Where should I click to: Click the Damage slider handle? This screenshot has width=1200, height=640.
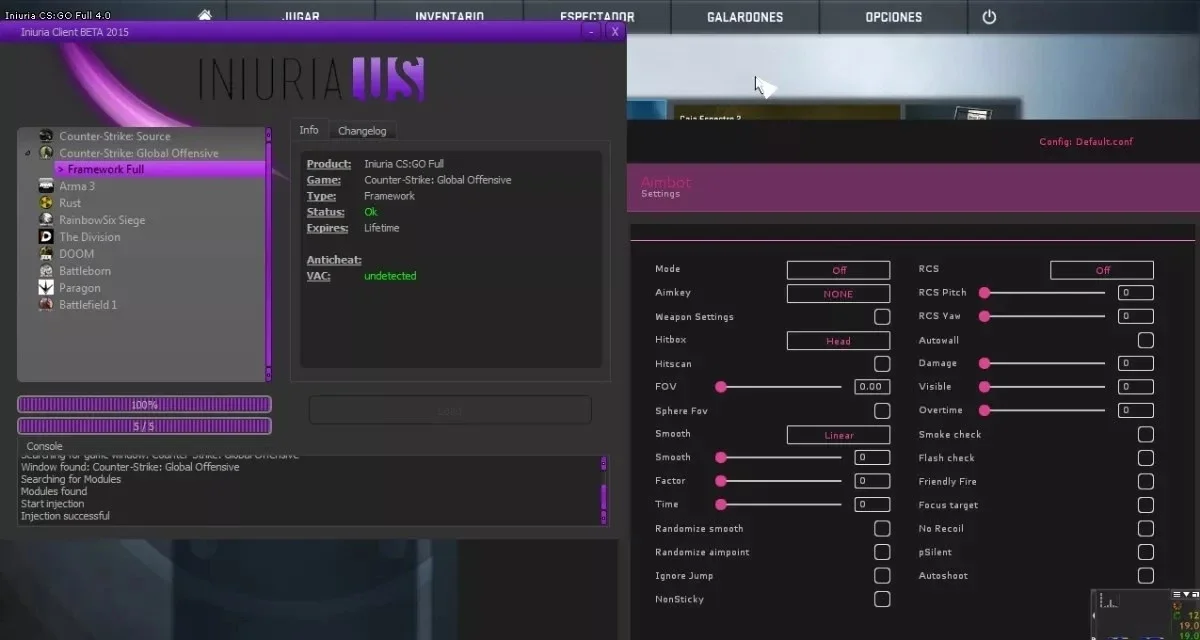coord(984,363)
